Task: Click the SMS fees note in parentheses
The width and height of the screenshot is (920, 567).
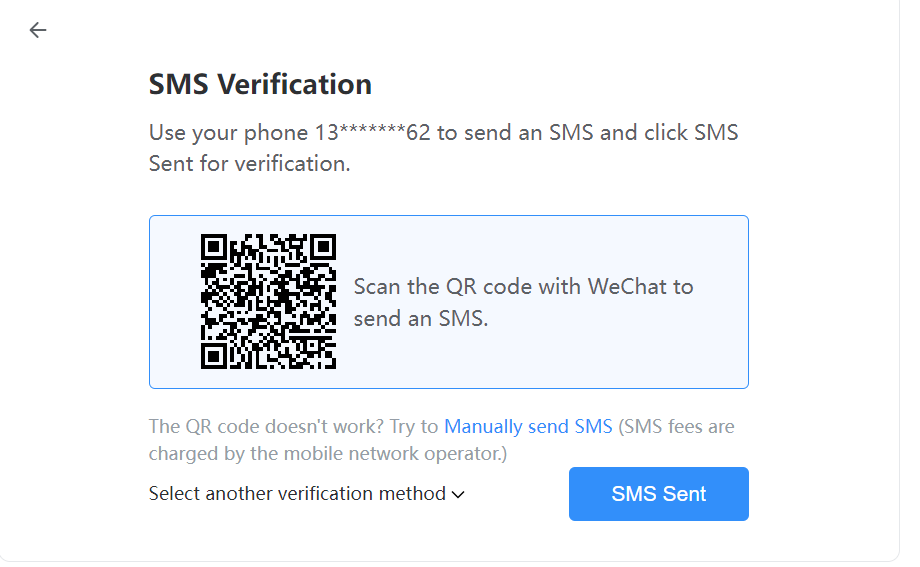Action: tap(676, 427)
